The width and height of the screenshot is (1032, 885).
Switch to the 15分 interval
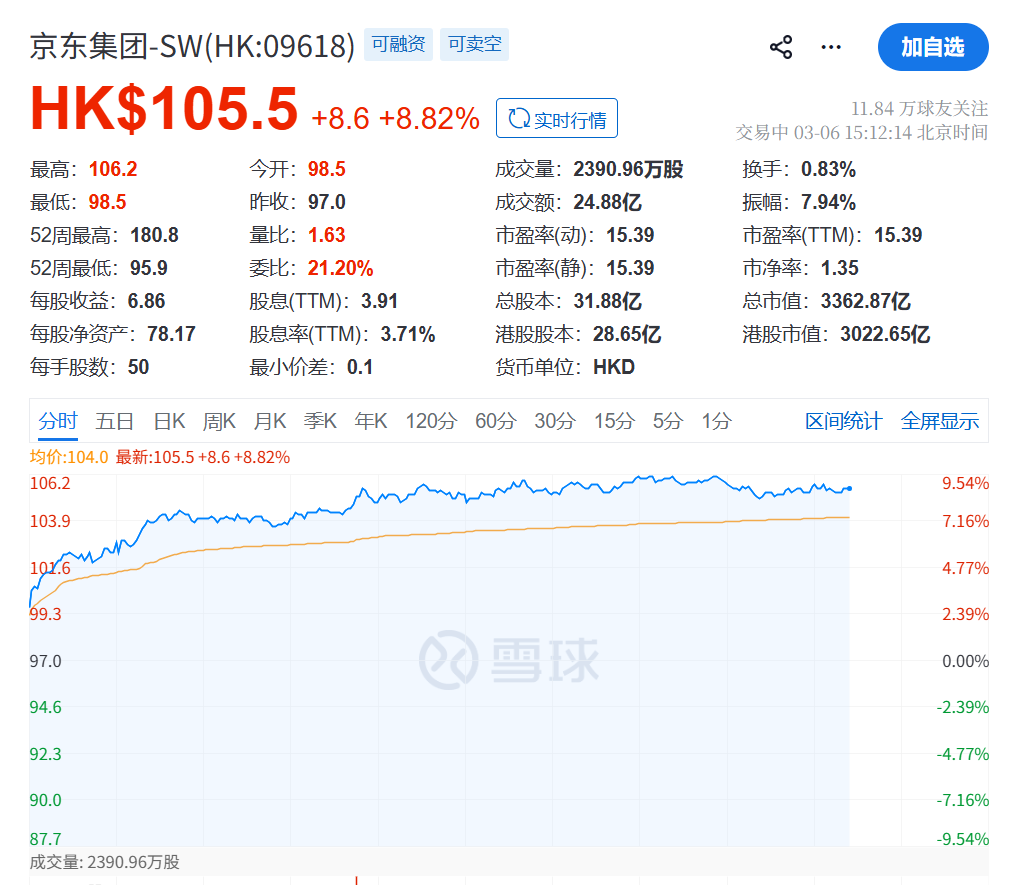pyautogui.click(x=613, y=421)
